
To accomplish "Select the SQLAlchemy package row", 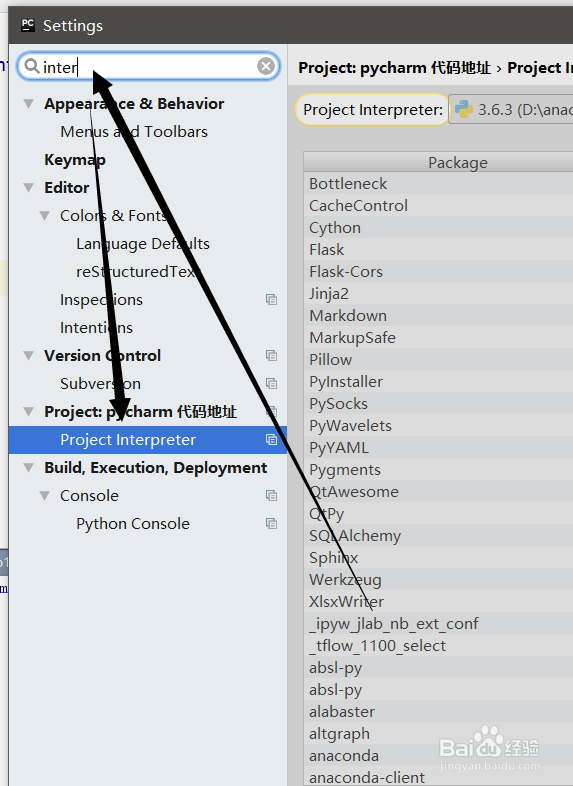I will coord(438,536).
